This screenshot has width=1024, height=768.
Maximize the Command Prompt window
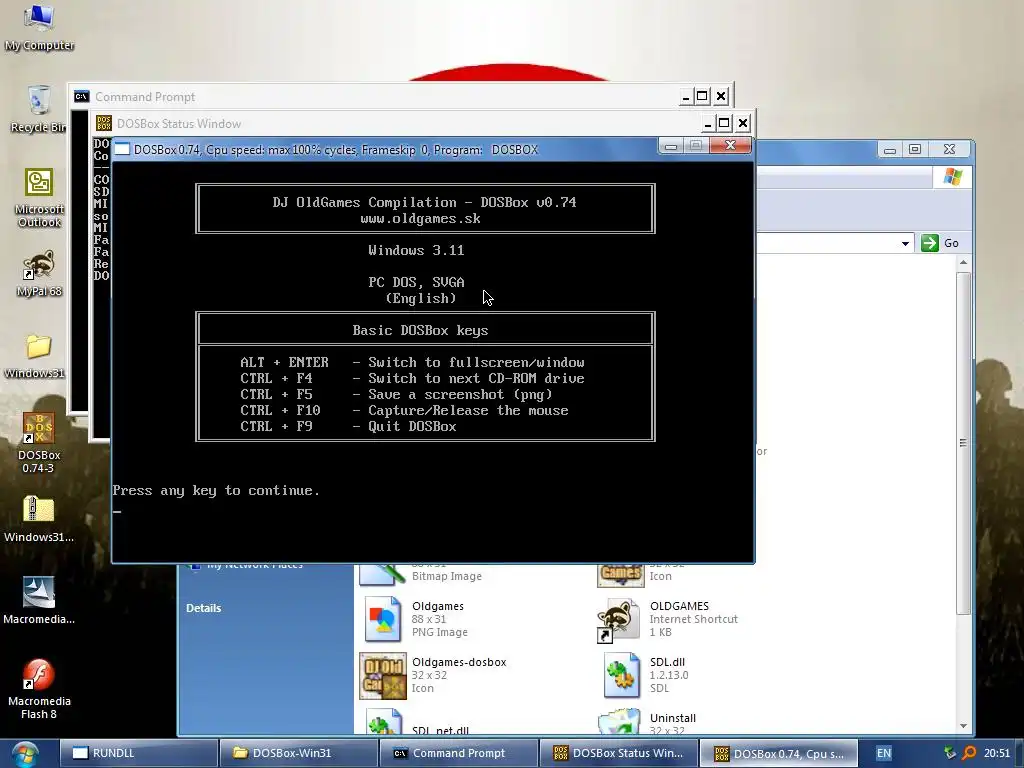pos(702,97)
